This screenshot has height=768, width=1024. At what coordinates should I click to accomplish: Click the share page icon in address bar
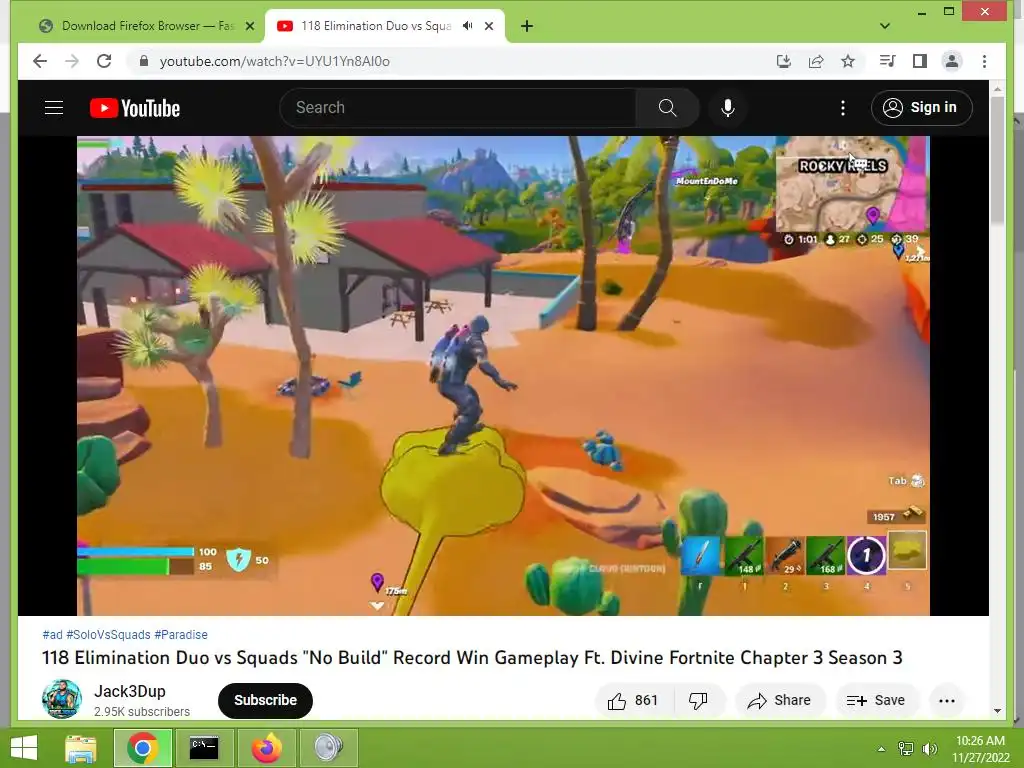(816, 61)
